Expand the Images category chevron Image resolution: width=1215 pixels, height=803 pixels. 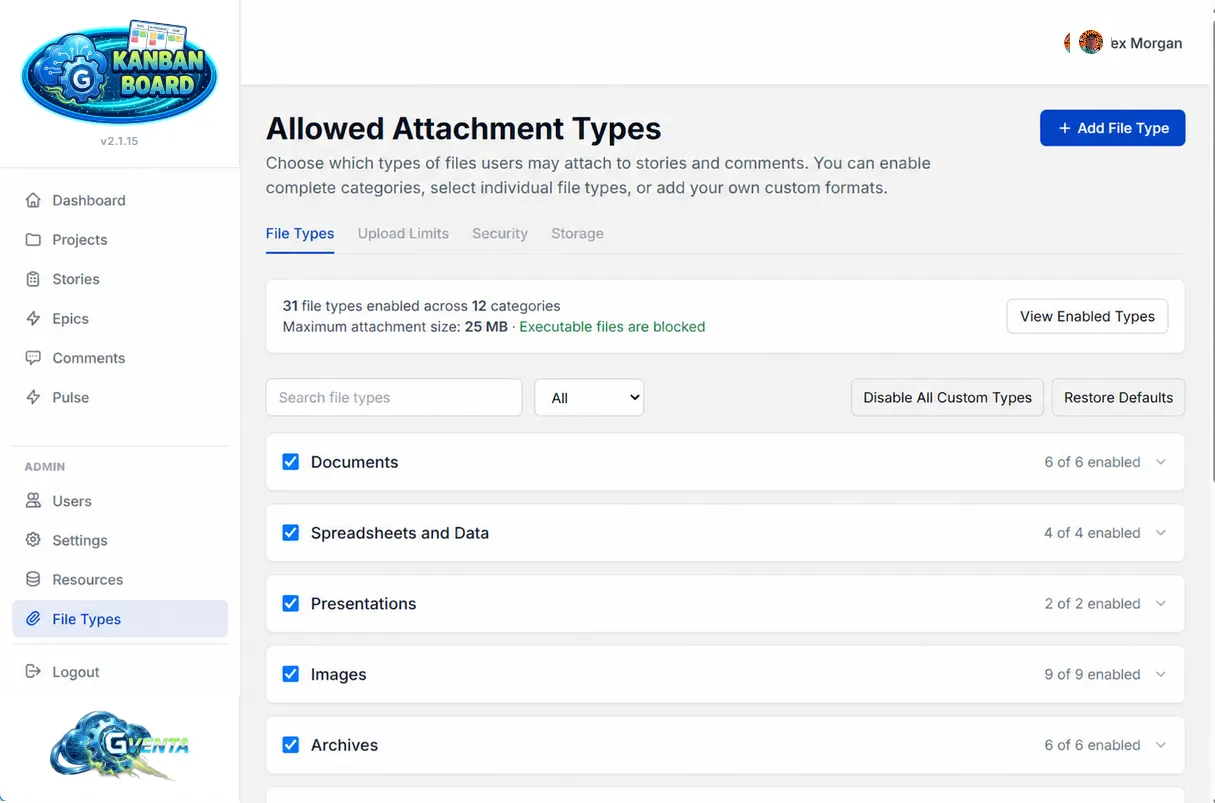point(1161,674)
